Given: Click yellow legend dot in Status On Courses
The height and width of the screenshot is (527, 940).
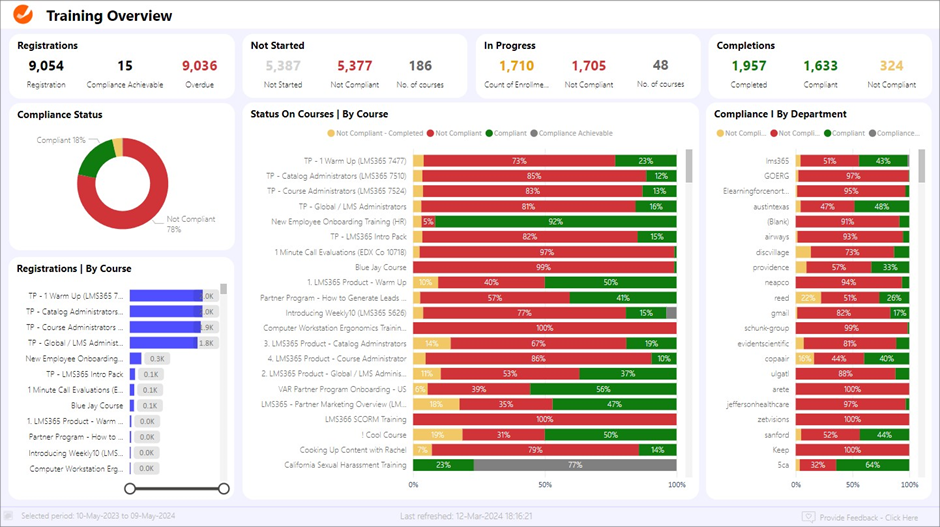Looking at the screenshot, I should coord(331,133).
